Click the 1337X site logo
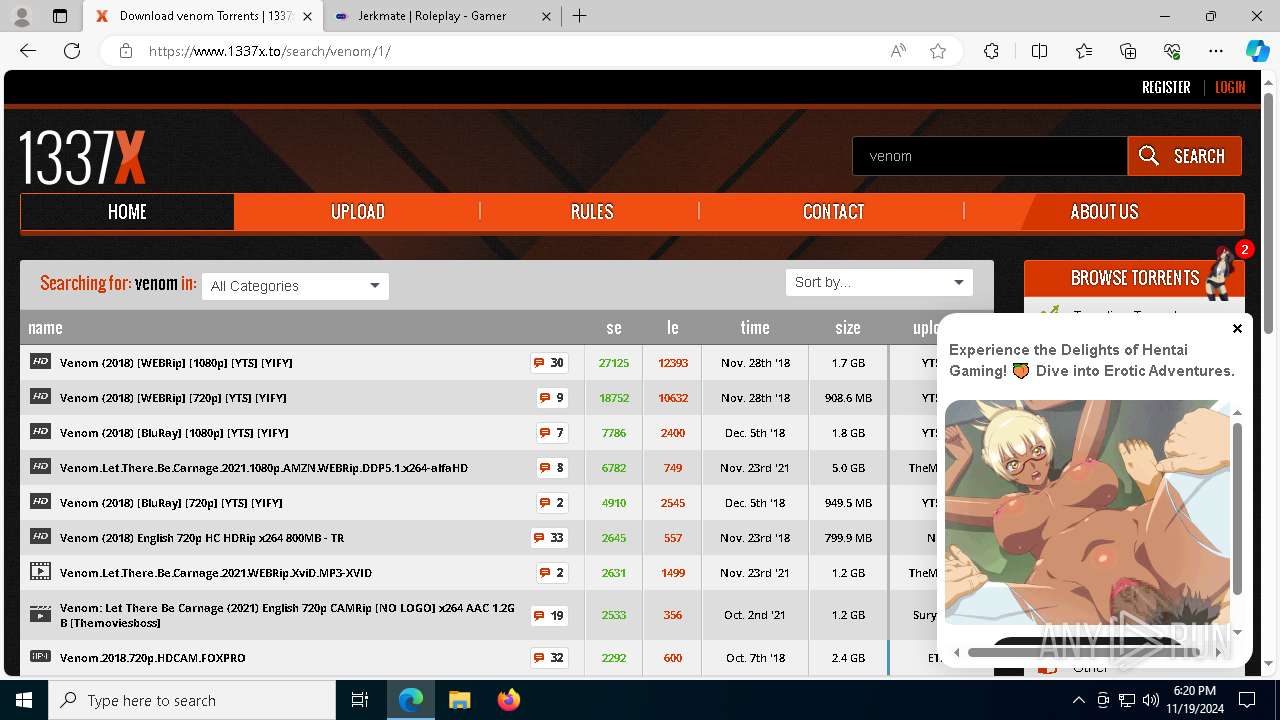The image size is (1280, 720). (83, 157)
